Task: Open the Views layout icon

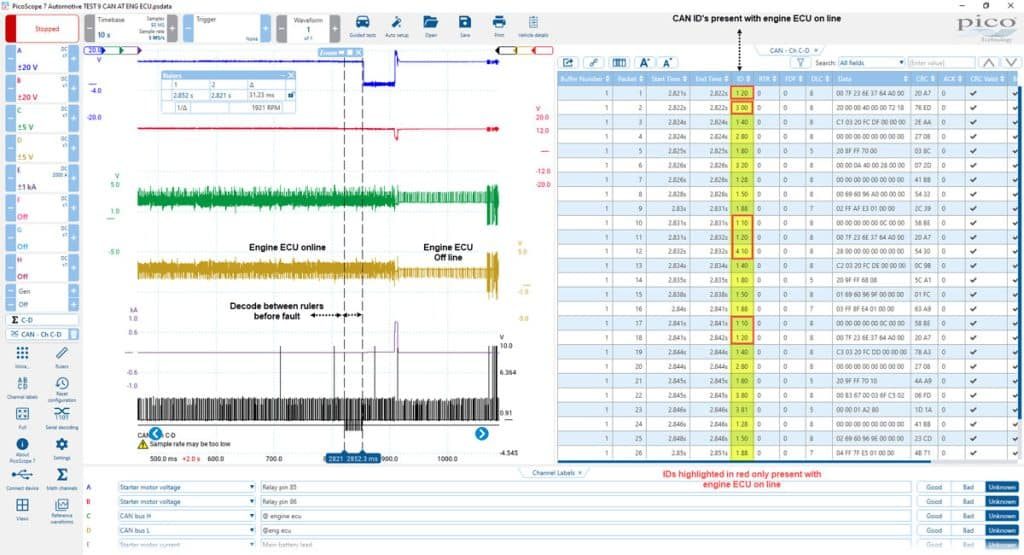Action: tap(22, 509)
